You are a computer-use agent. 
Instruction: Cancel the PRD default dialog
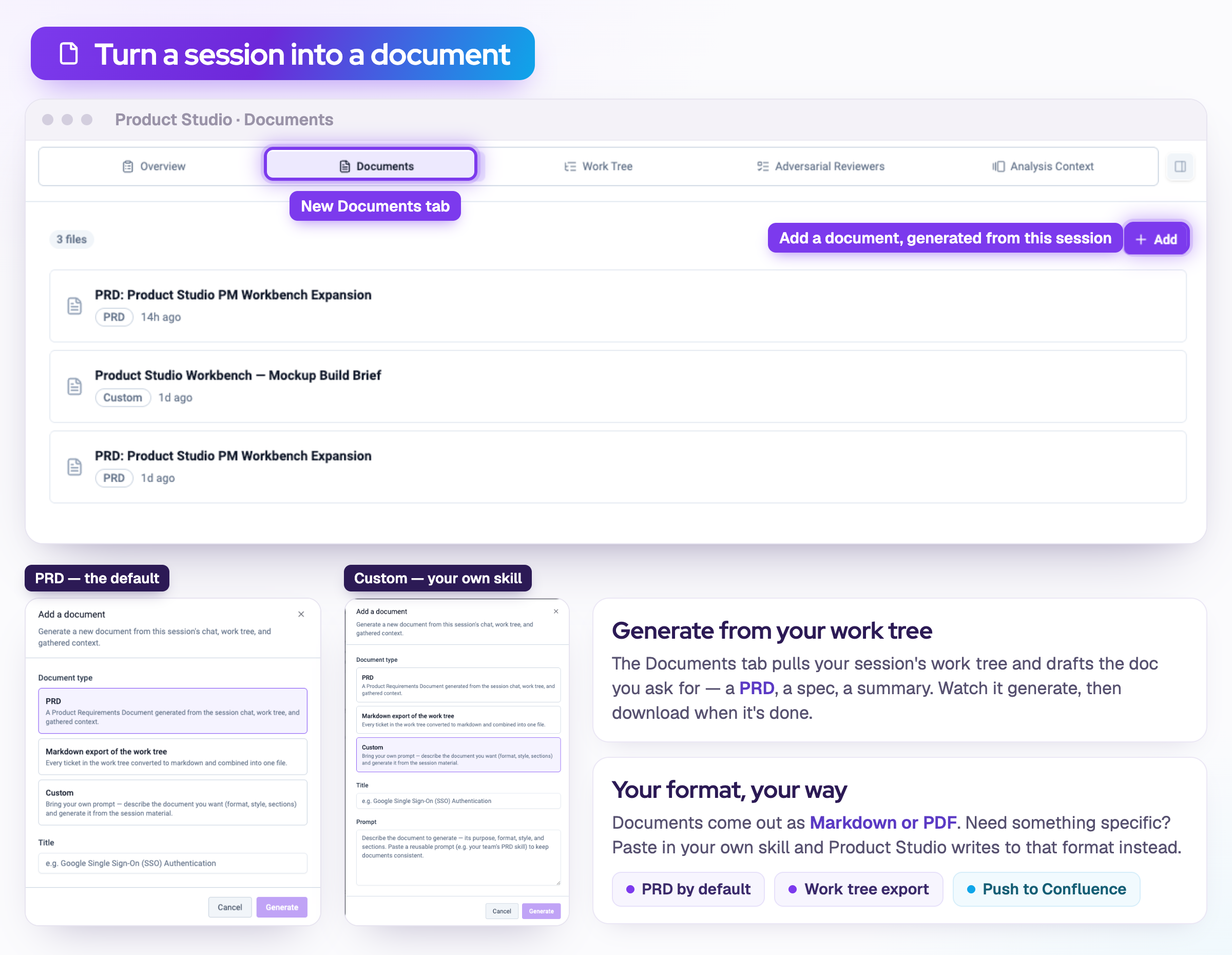pos(230,907)
